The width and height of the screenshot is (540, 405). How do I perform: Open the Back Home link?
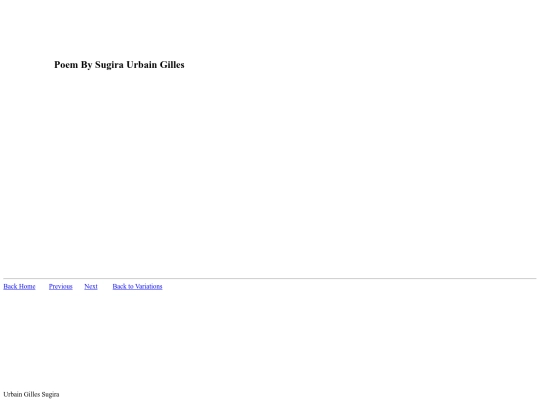tap(19, 287)
